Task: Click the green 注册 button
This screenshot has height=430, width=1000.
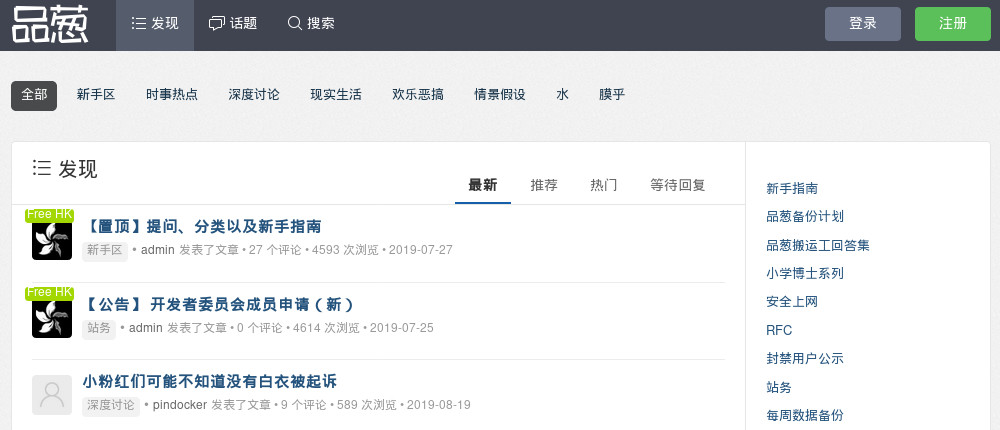Action: point(953,24)
